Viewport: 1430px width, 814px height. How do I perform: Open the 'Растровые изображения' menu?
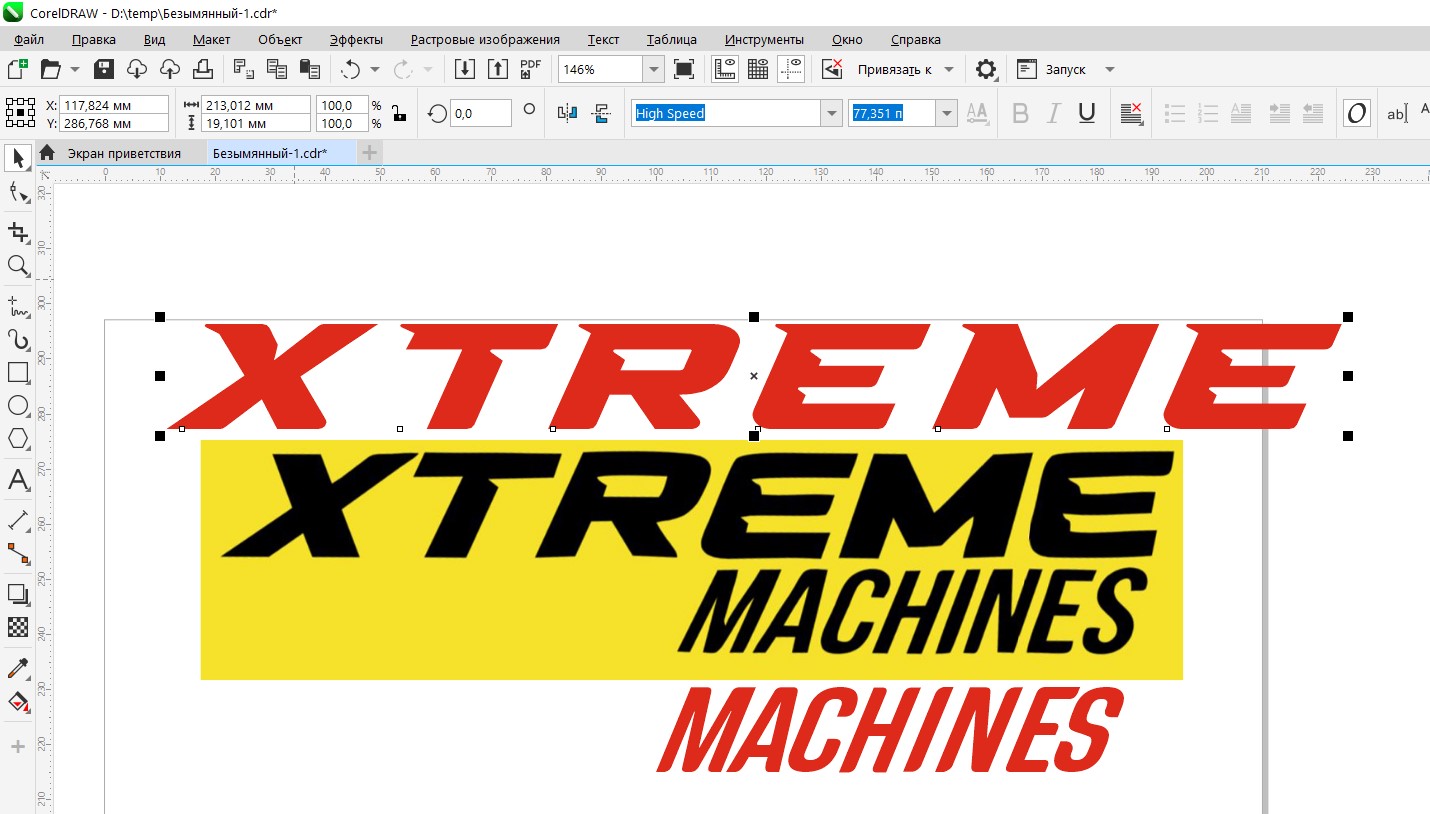coord(485,40)
